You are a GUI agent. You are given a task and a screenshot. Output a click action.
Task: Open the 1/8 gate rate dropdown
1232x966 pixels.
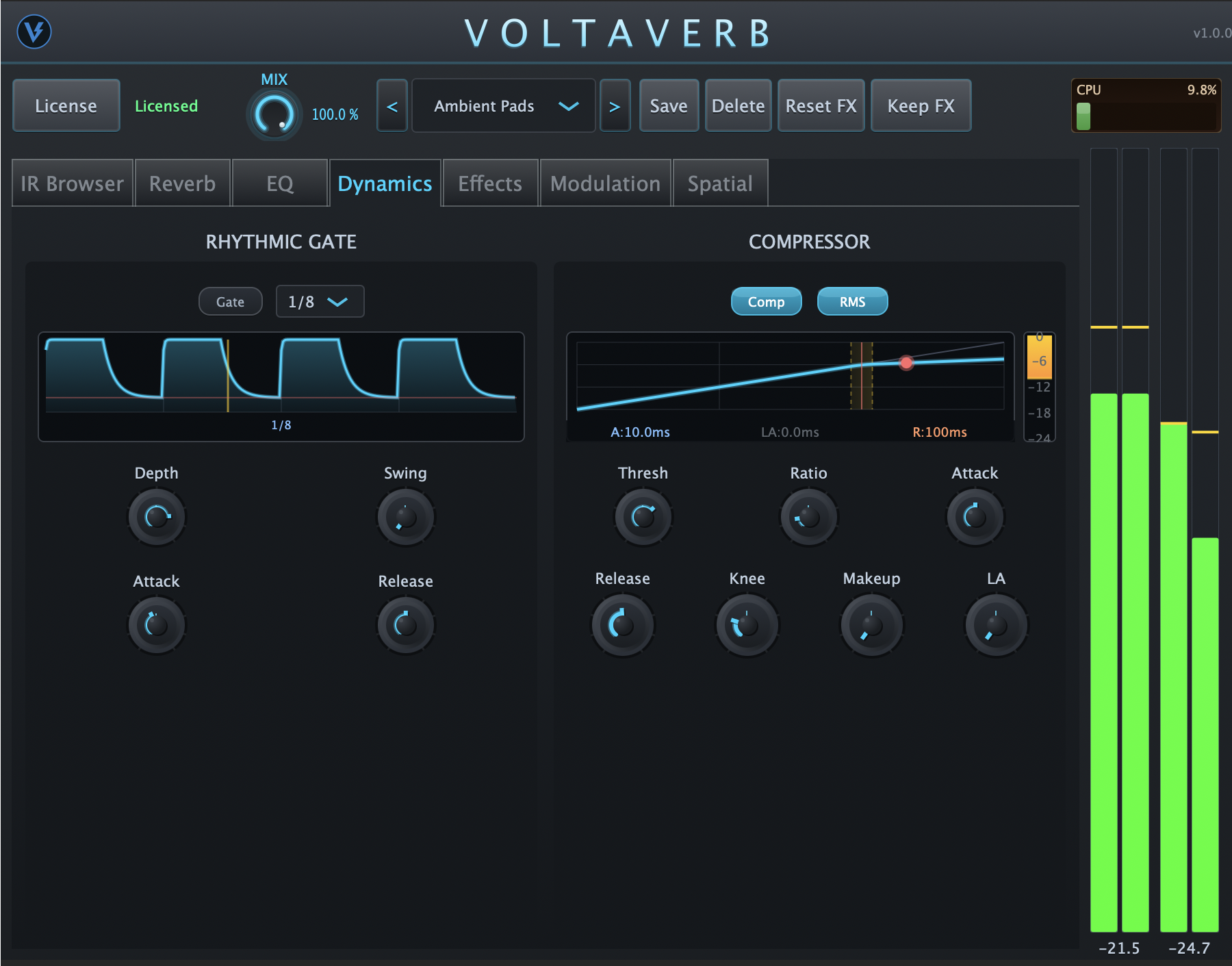tap(320, 301)
